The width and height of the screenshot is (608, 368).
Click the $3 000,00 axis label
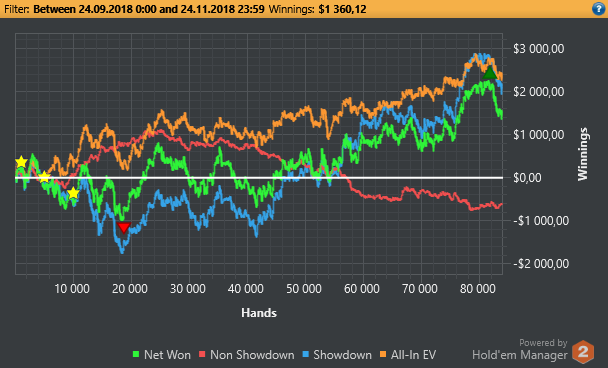point(539,49)
